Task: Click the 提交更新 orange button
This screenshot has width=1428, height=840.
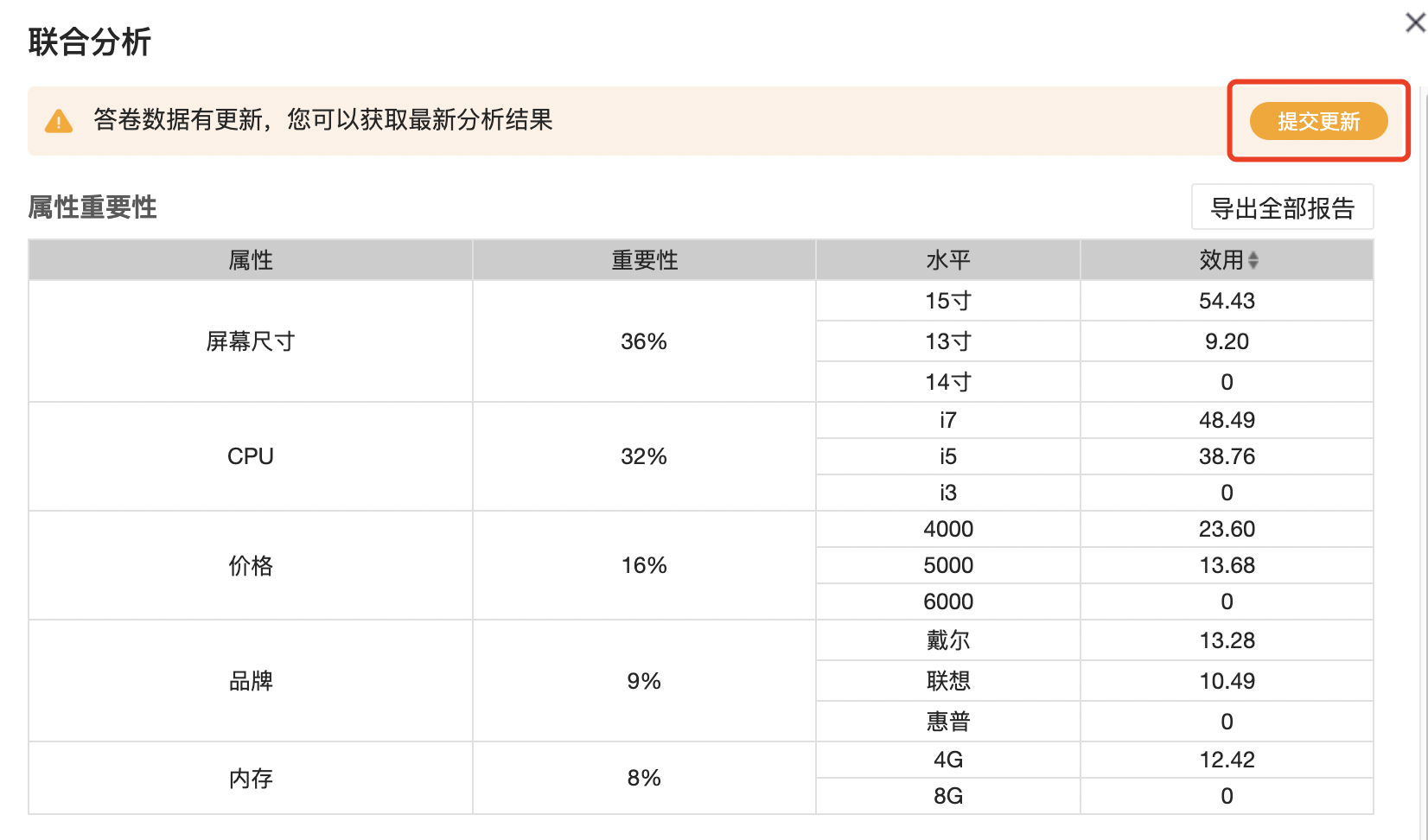Action: click(1318, 121)
